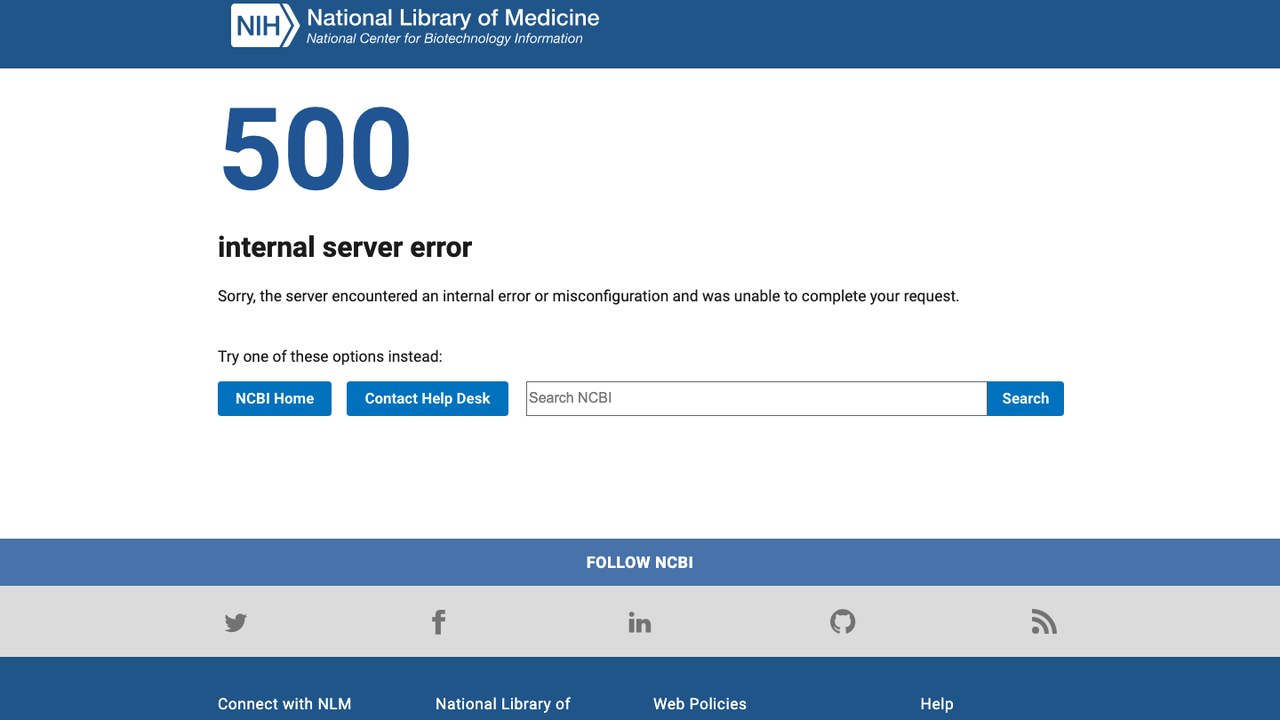
Task: Go to NCBI Home
Action: pyautogui.click(x=275, y=398)
